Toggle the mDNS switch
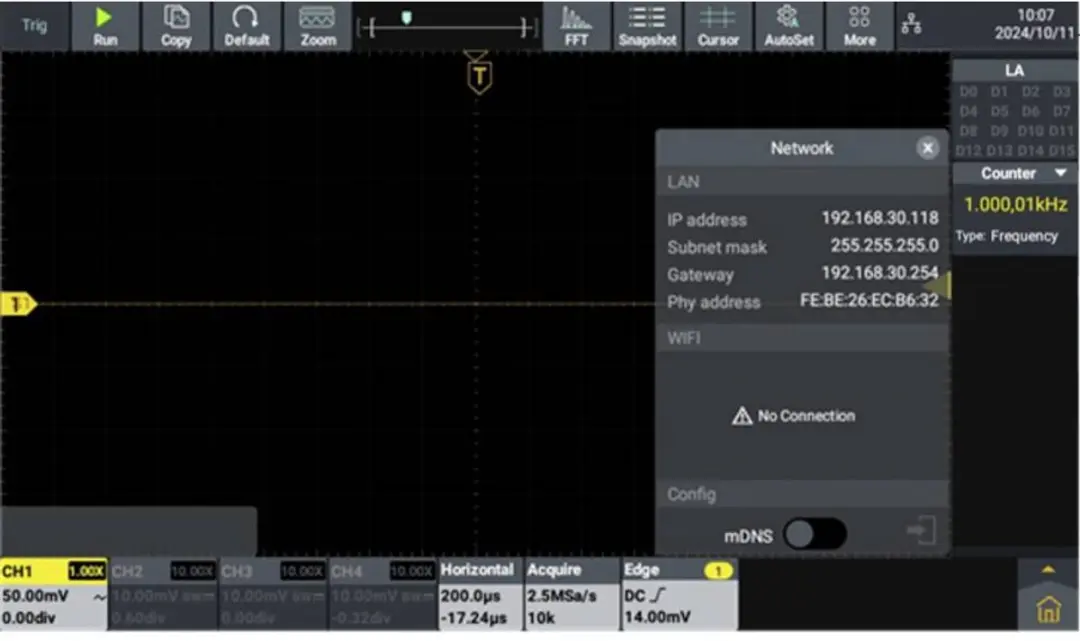Viewport: 1080px width, 641px height. 815,534
